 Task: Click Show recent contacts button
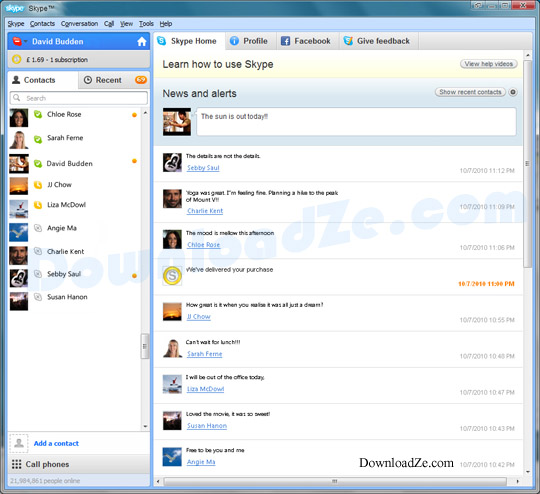[470, 92]
